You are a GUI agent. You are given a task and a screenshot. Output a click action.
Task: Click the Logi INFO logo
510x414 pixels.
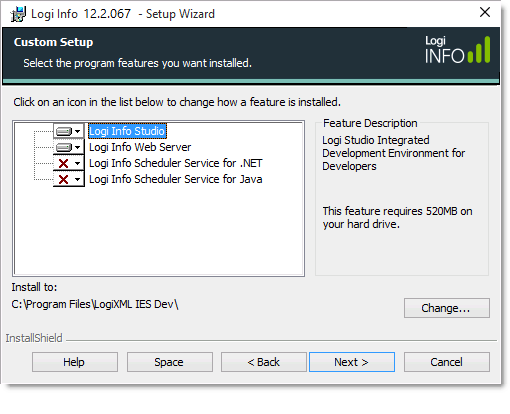(x=457, y=50)
